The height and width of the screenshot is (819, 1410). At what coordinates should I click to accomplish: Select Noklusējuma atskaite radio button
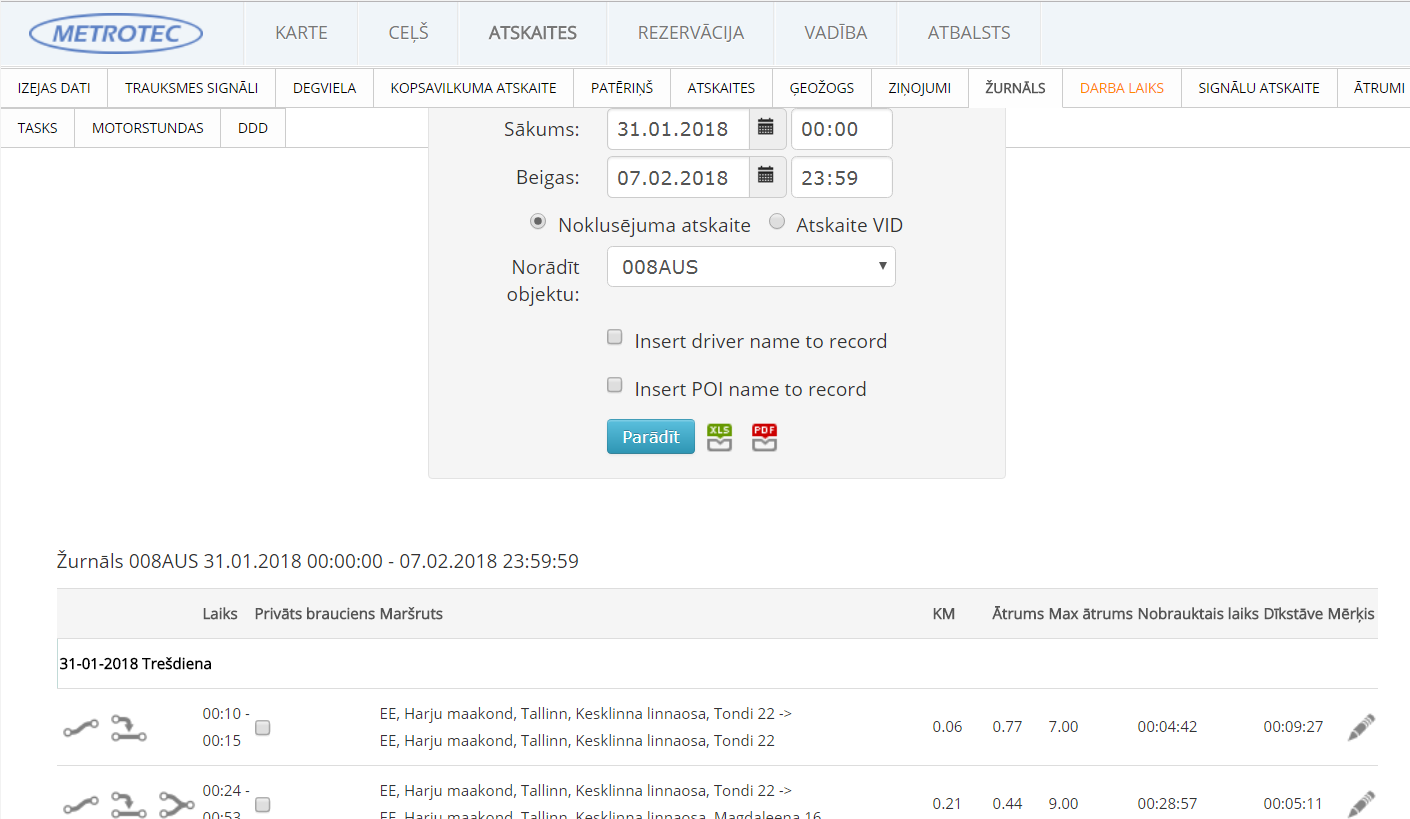coord(538,222)
